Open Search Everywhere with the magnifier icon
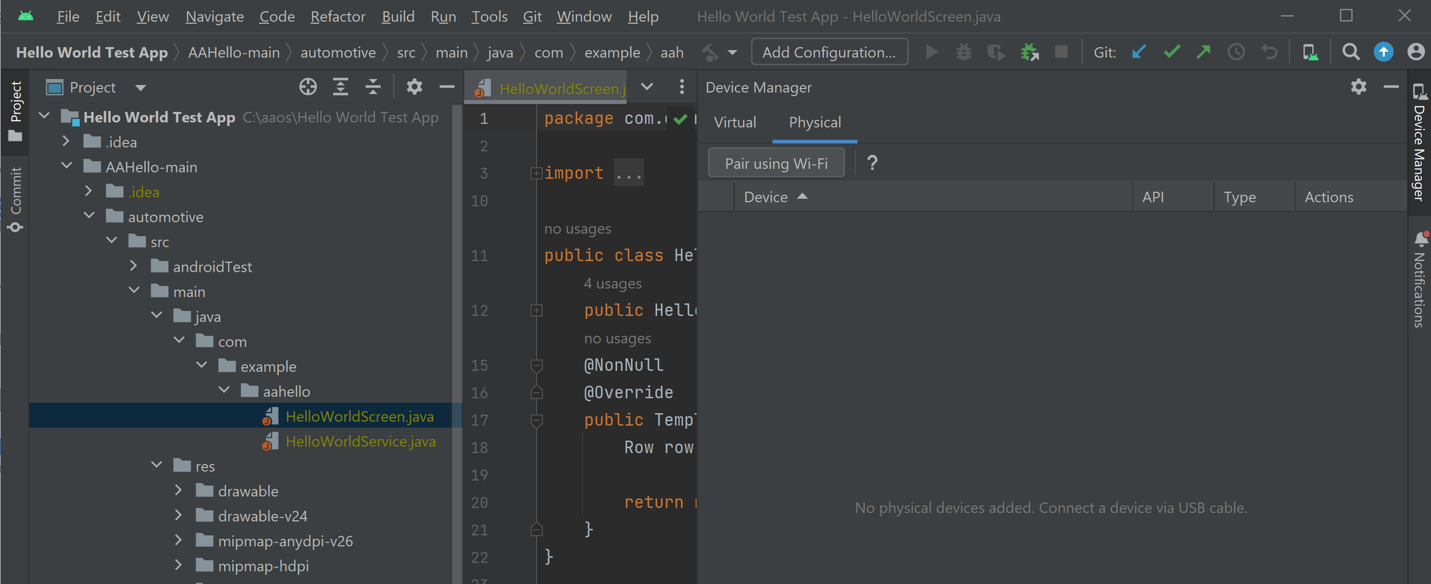 point(1350,51)
